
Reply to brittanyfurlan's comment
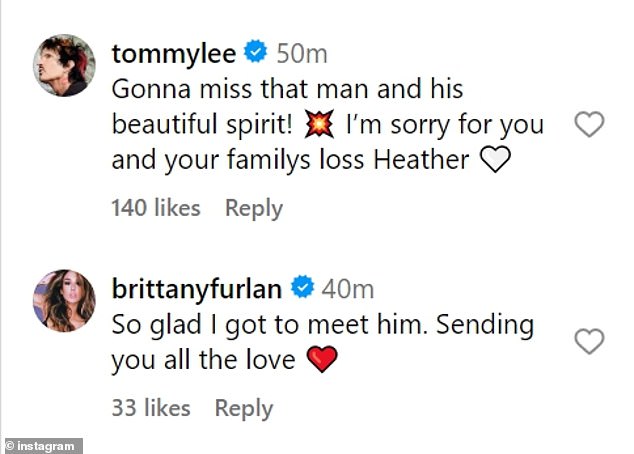point(244,408)
